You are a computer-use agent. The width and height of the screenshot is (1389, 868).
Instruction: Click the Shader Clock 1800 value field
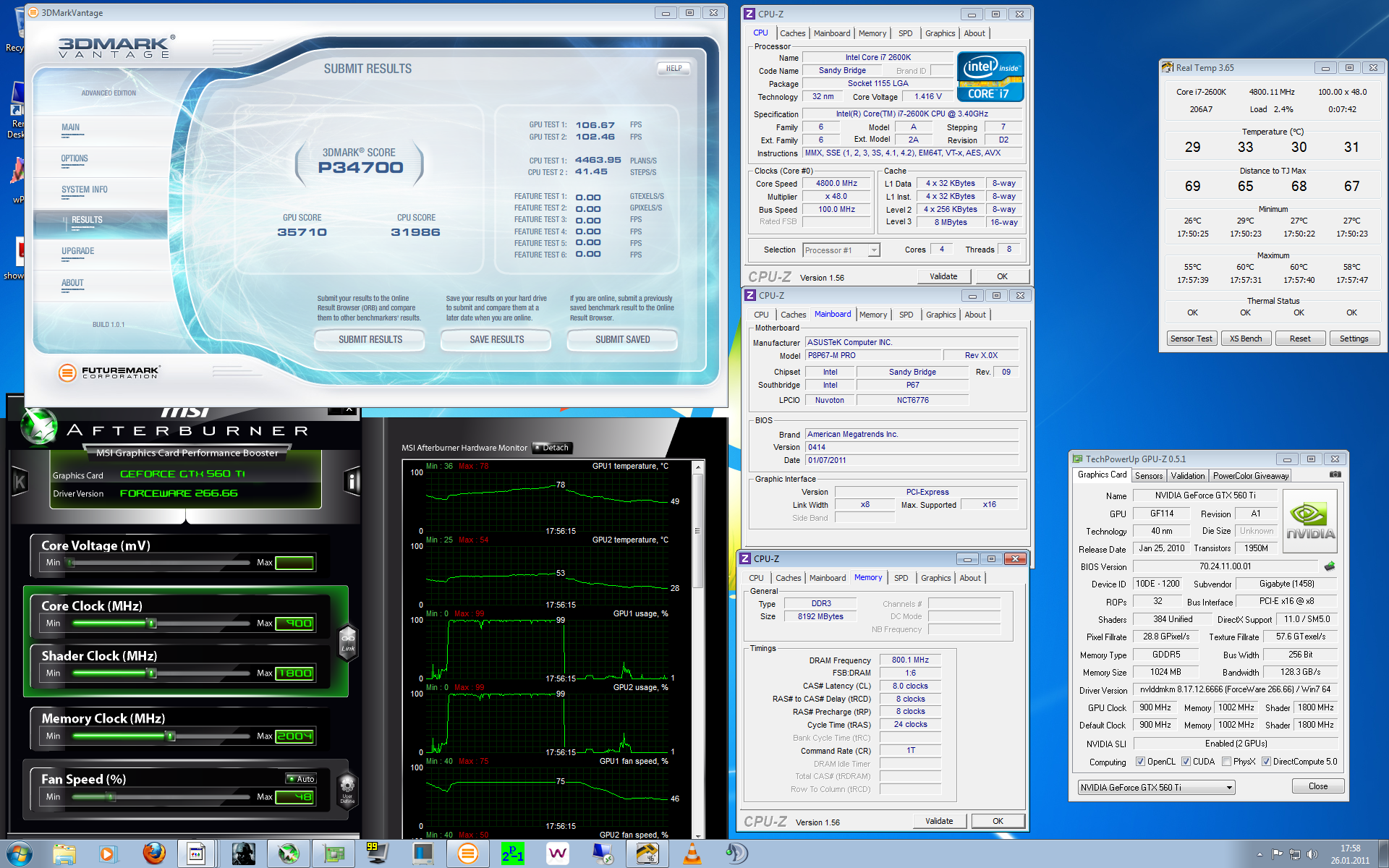click(294, 673)
